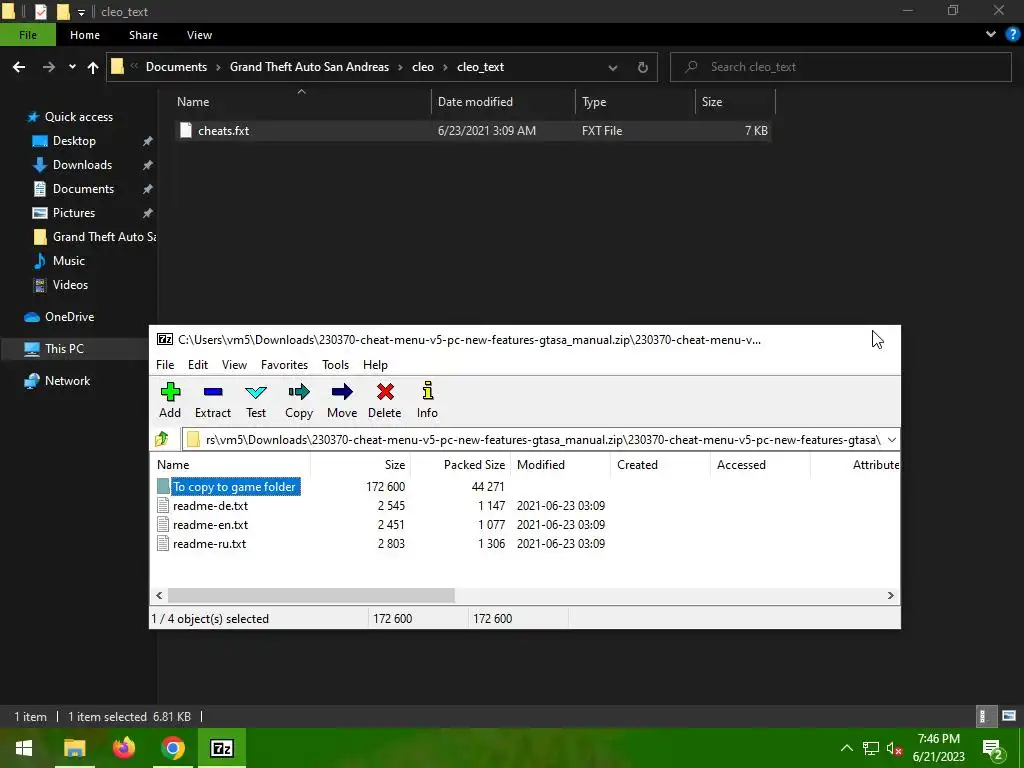The image size is (1024, 768).
Task: Open Desktop in Quick access sidebar
Action: [x=74, y=140]
